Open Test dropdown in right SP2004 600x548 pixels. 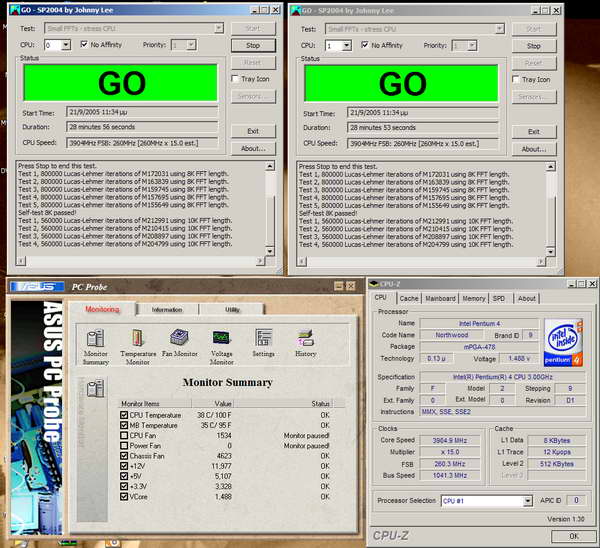[x=499, y=29]
